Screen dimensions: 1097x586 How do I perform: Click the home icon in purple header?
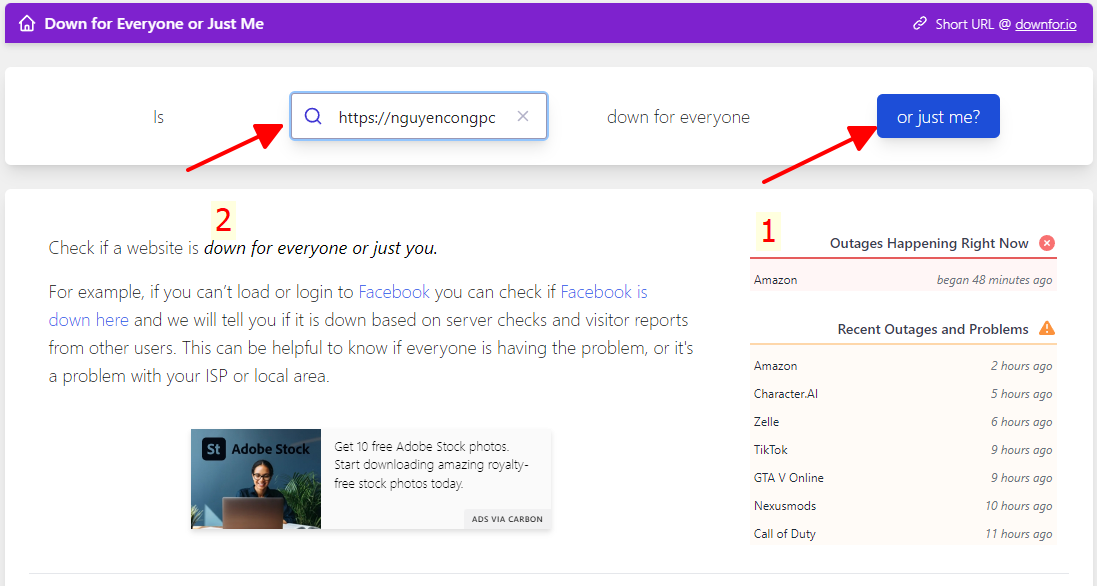tap(27, 24)
